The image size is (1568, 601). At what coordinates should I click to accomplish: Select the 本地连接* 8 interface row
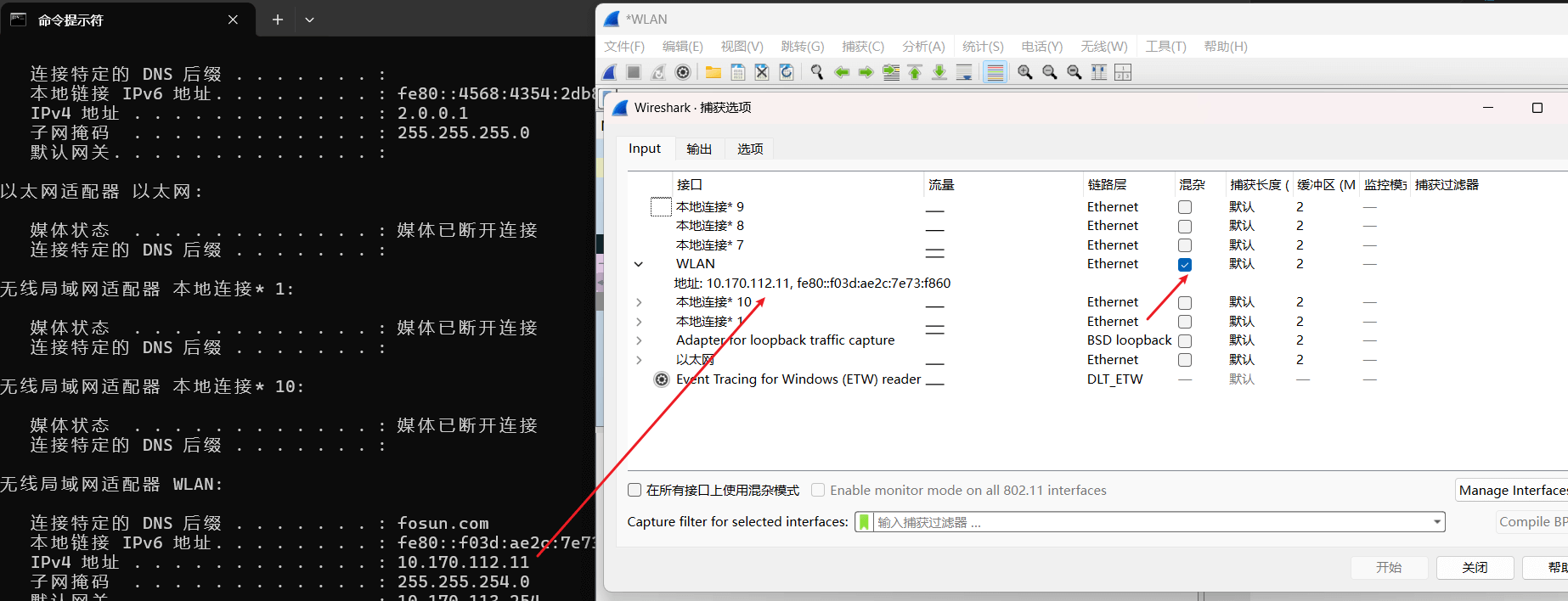click(x=709, y=226)
